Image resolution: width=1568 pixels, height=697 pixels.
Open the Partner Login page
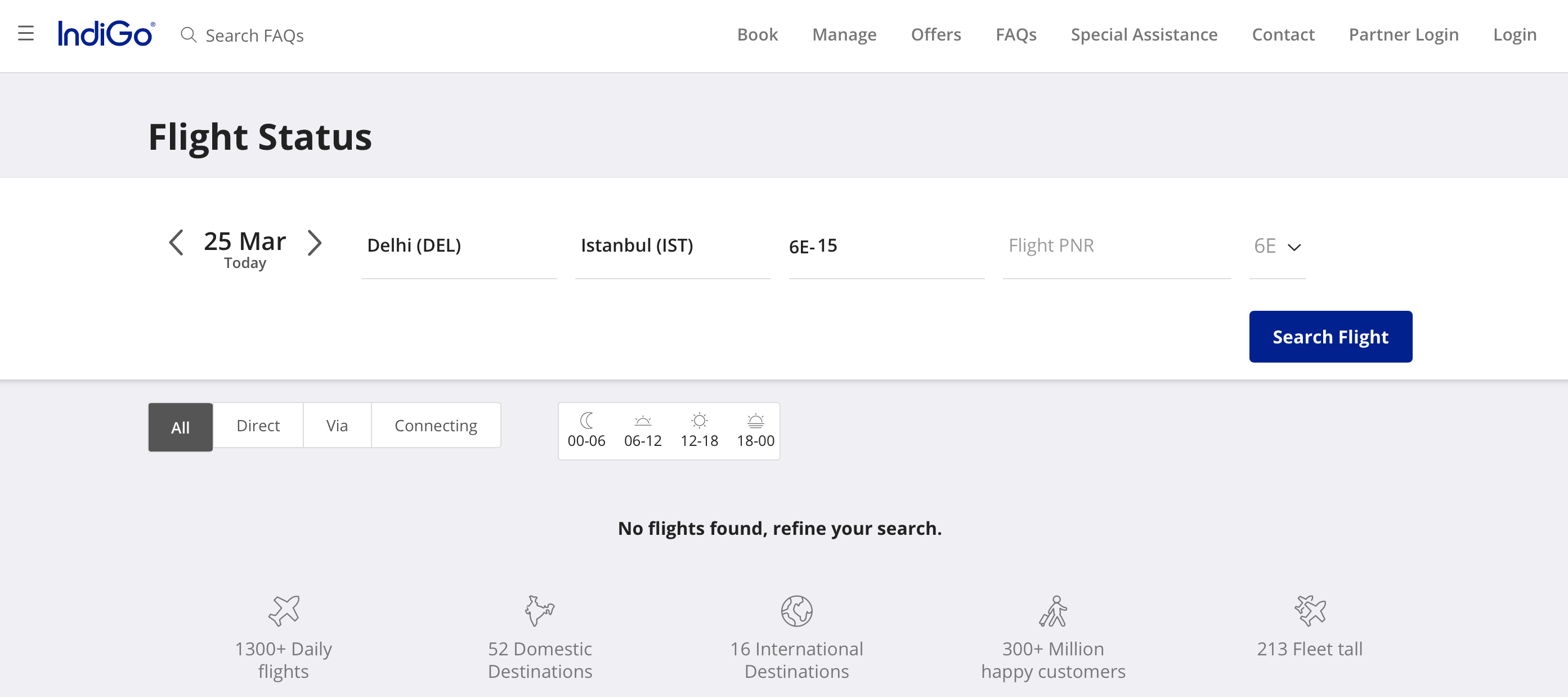(1403, 35)
